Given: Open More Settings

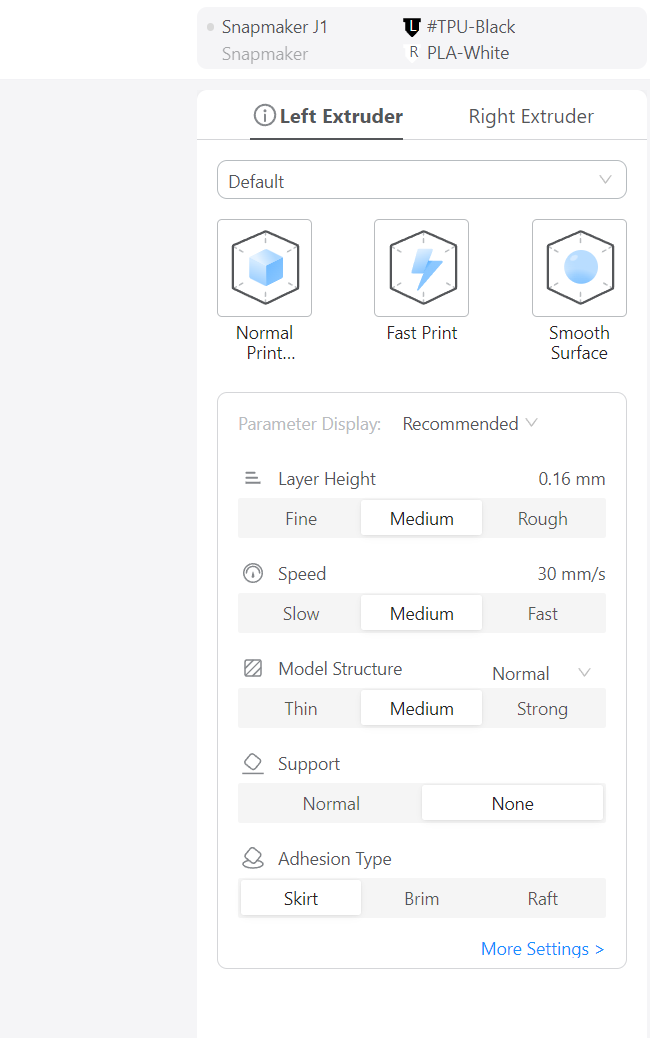Looking at the screenshot, I should point(542,948).
